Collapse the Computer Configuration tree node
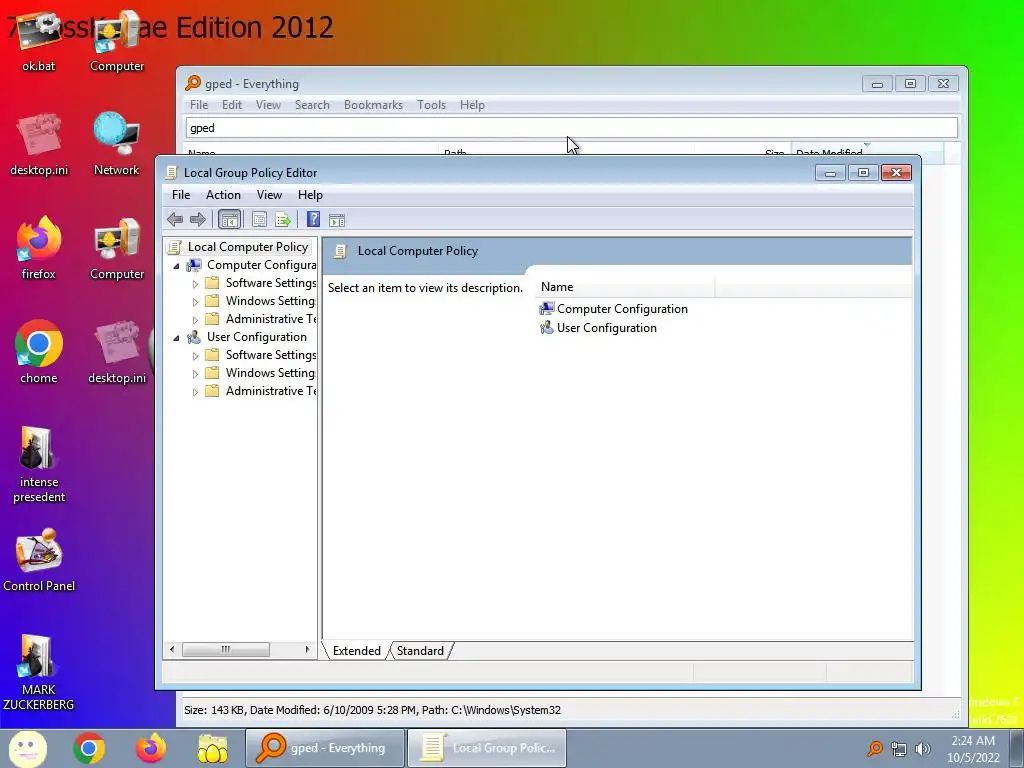This screenshot has width=1024, height=768. (x=176, y=266)
